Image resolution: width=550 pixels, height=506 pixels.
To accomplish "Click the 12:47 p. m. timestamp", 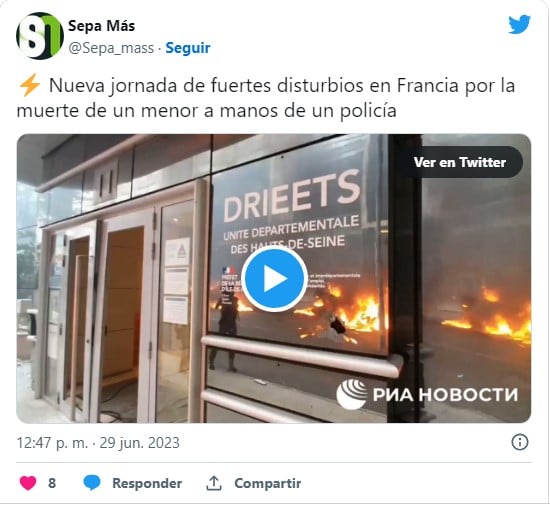I will (52, 443).
